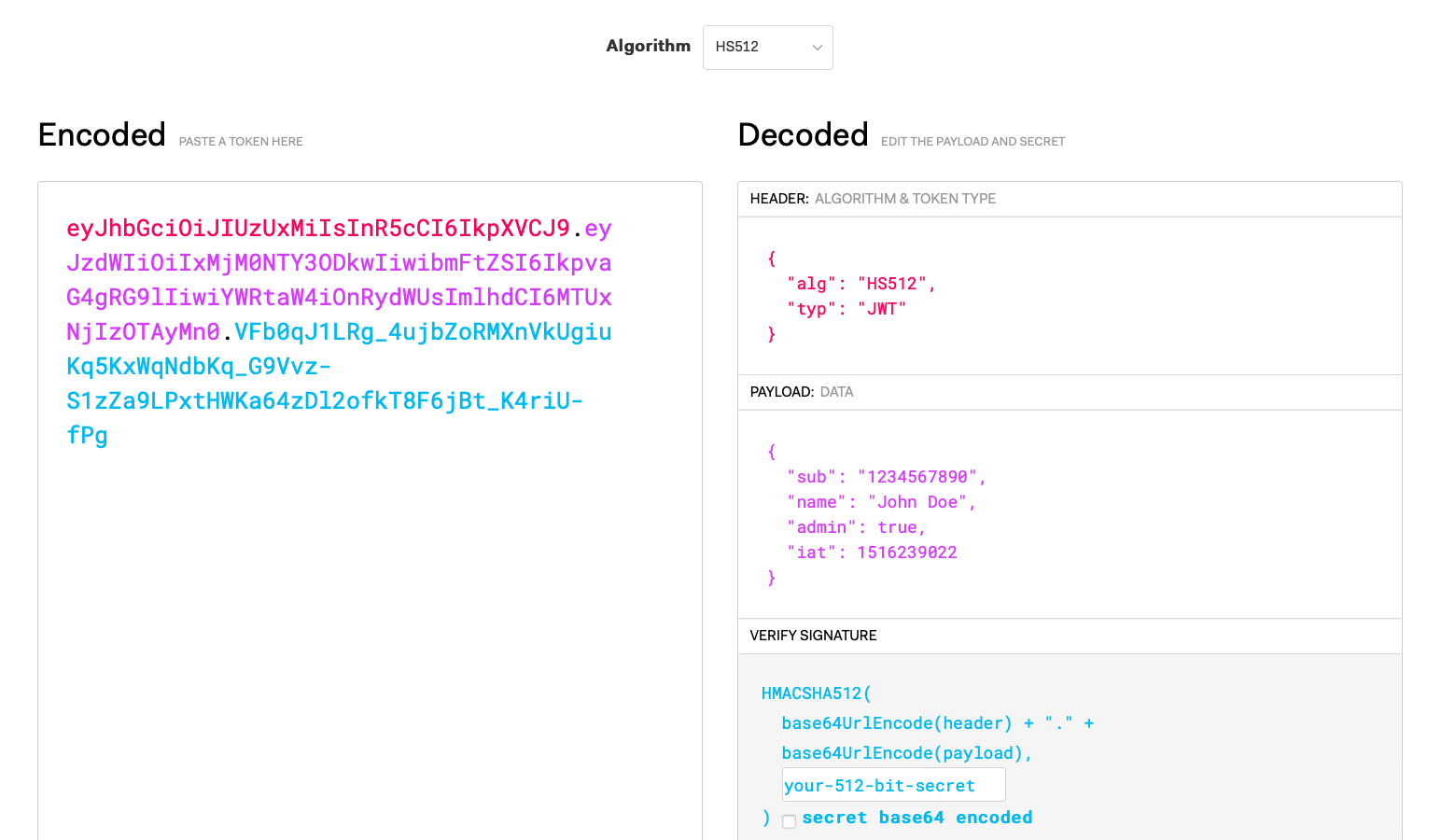Click the your-512-bit-secret input field
The height and width of the screenshot is (840, 1441).
click(x=893, y=785)
